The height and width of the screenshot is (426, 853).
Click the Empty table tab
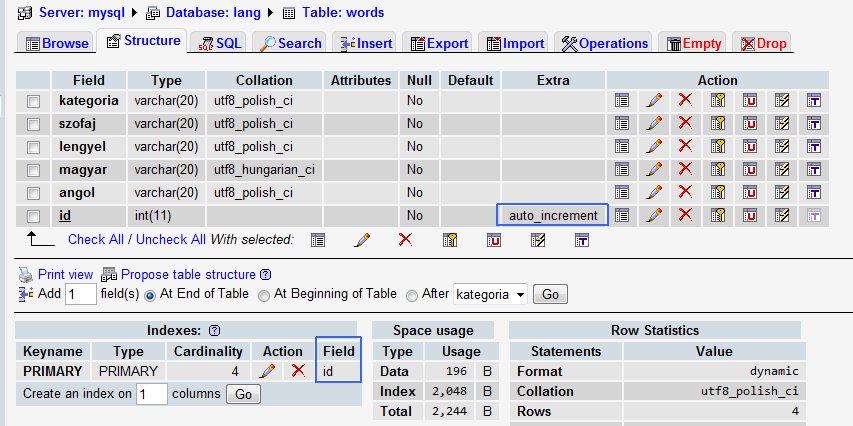tap(693, 44)
